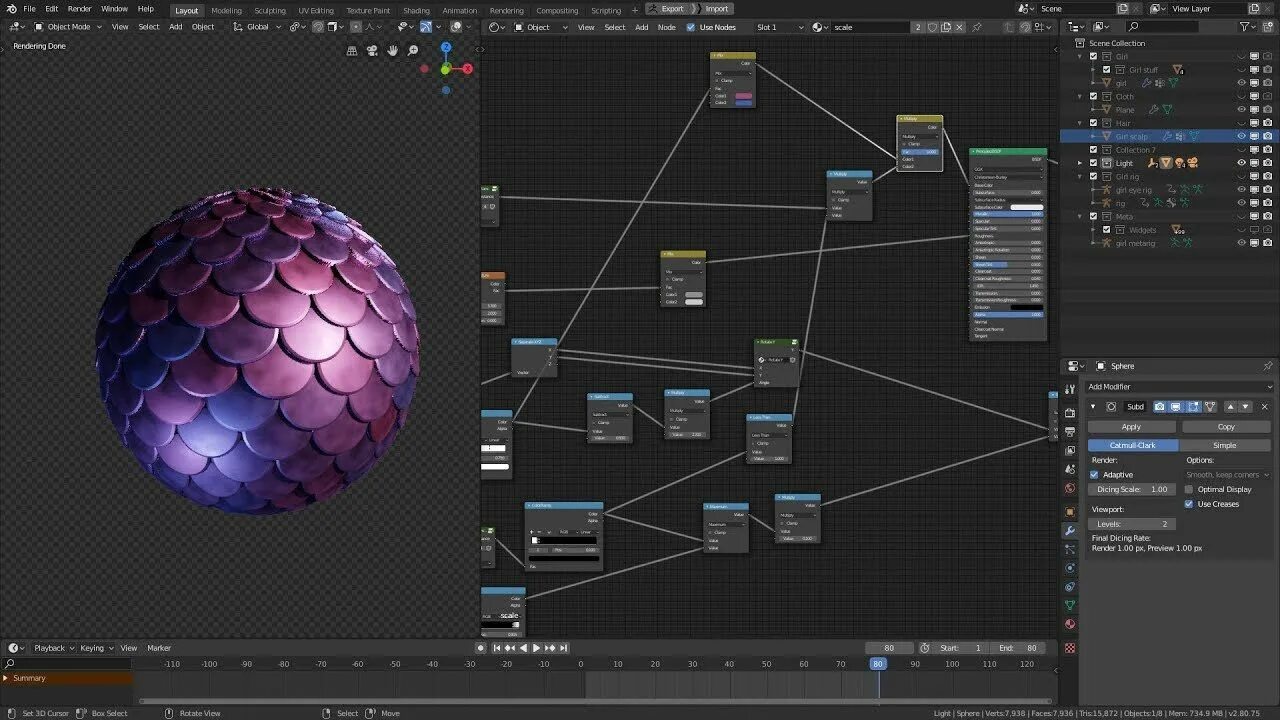The image size is (1280, 720).
Task: Toggle the Use Nodes checkbox
Action: (691, 27)
